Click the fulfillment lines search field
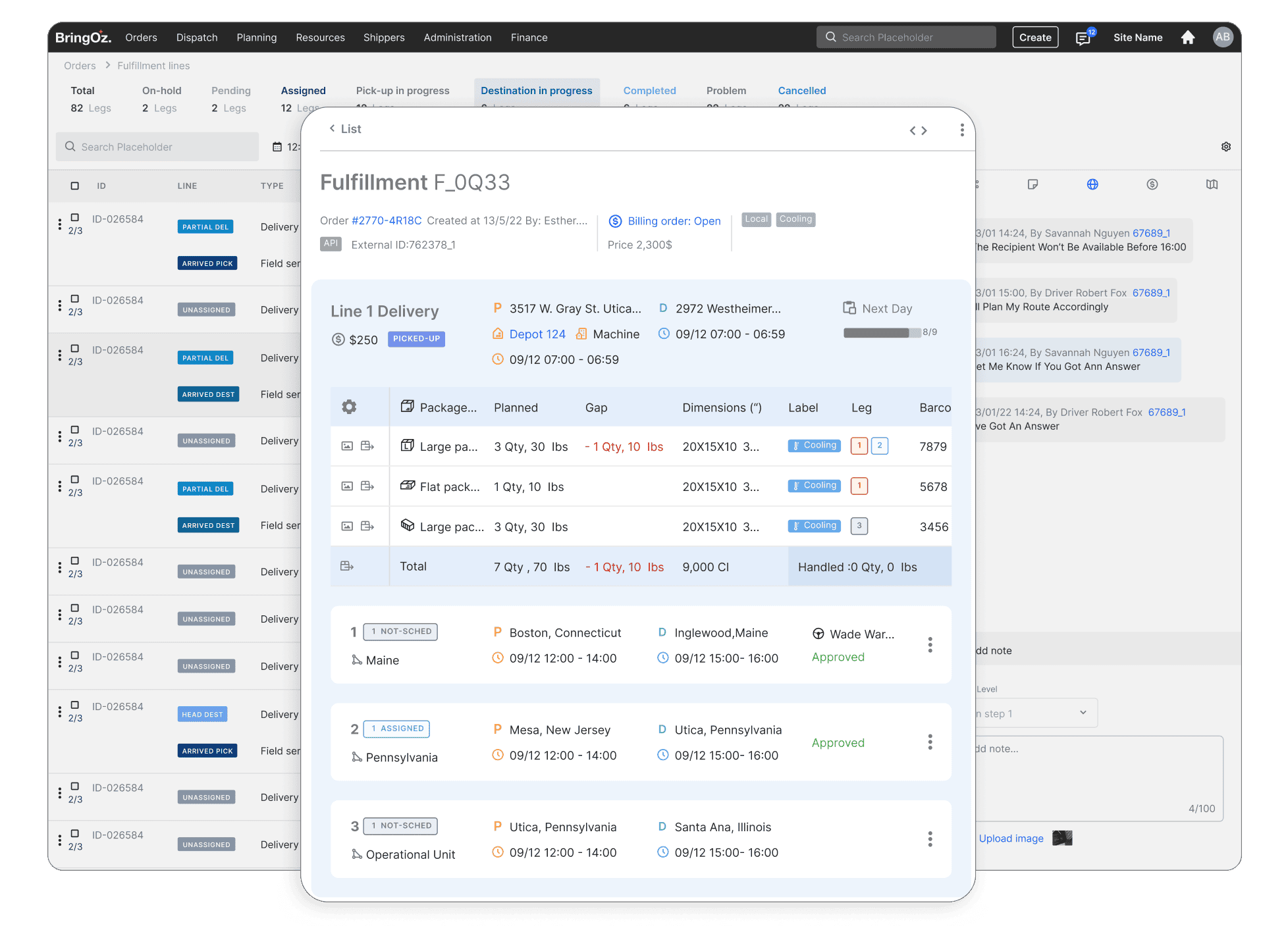Viewport: 1288px width, 926px height. [x=157, y=147]
